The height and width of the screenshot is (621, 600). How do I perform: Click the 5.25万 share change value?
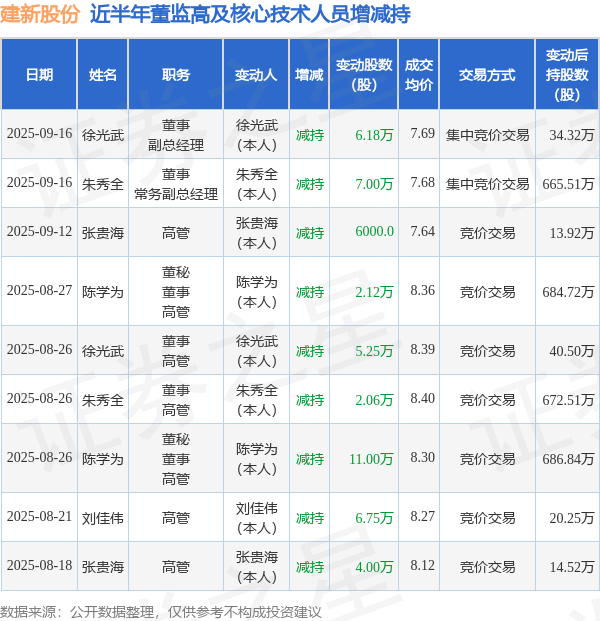pyautogui.click(x=374, y=351)
